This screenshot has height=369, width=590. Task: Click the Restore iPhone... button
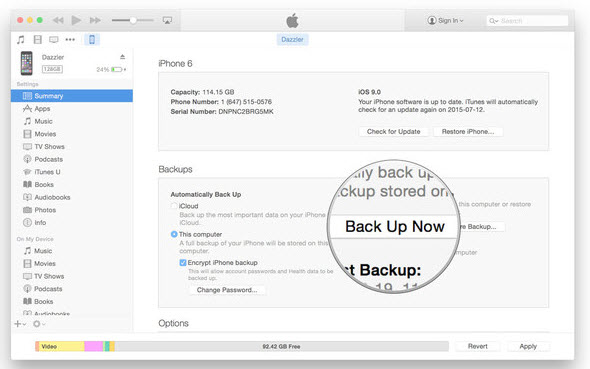click(x=468, y=132)
